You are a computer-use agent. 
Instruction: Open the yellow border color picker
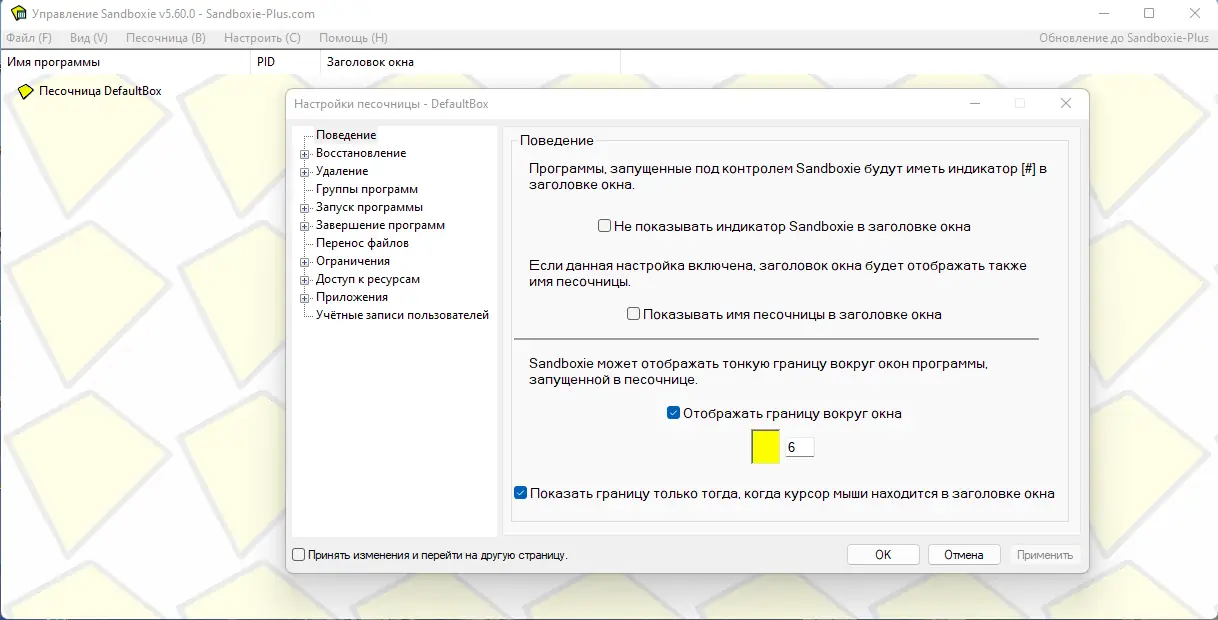pos(765,447)
